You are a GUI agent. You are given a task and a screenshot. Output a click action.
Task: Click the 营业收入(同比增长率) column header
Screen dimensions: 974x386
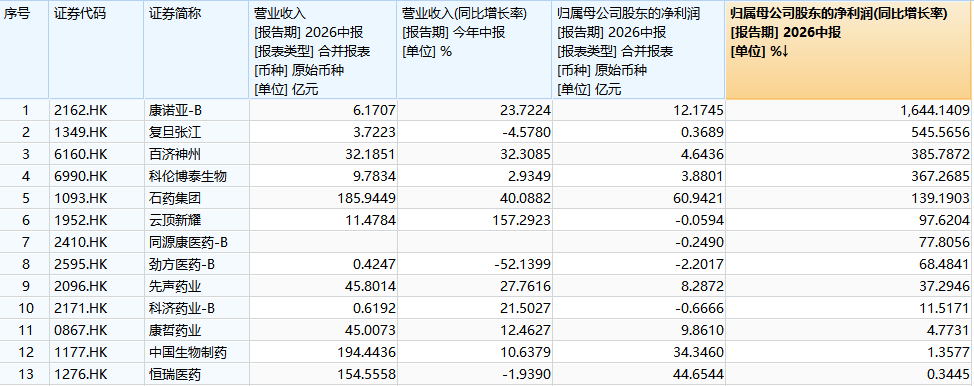(475, 50)
